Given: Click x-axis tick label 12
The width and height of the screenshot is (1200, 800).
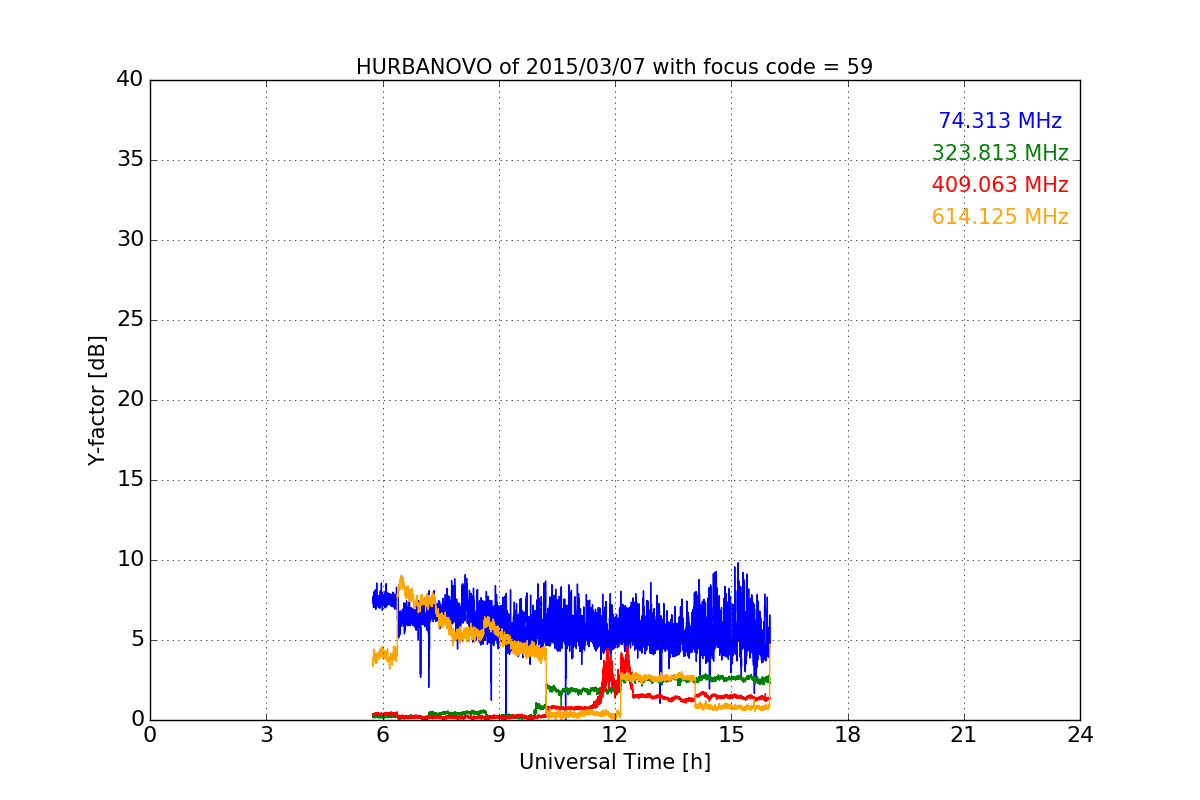Looking at the screenshot, I should [x=615, y=735].
